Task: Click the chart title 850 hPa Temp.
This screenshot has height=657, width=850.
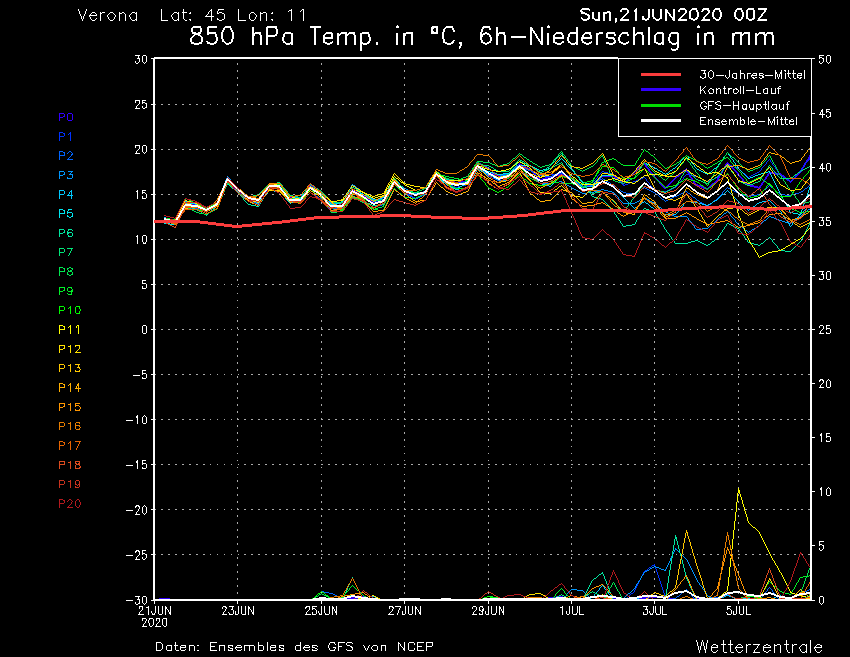Action: 481,37
